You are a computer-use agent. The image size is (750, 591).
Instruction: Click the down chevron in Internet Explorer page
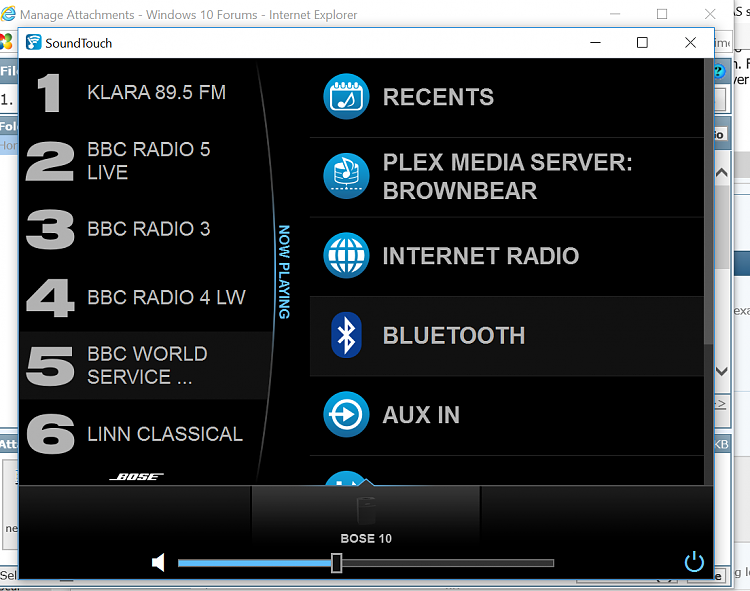(722, 371)
